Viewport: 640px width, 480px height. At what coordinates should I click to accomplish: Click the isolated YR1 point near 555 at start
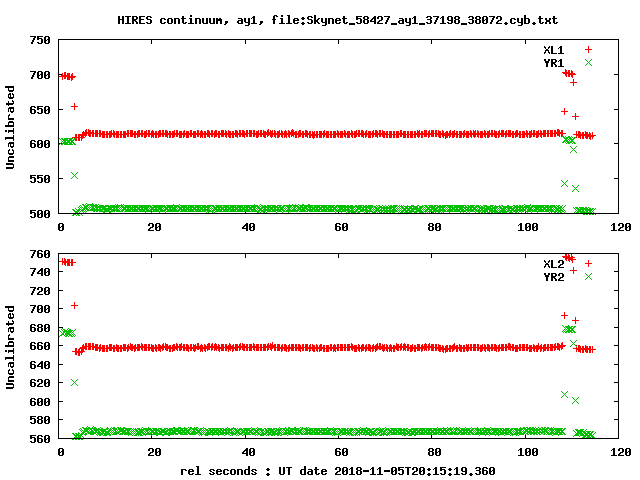(x=74, y=176)
